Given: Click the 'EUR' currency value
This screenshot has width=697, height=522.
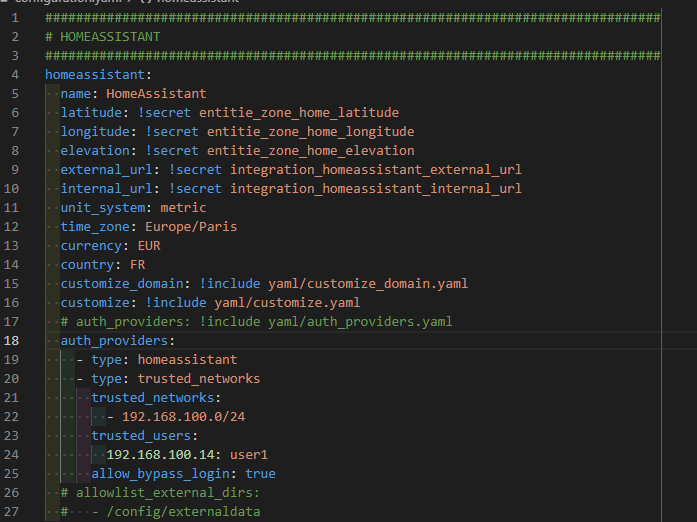Looking at the screenshot, I should pos(149,246).
